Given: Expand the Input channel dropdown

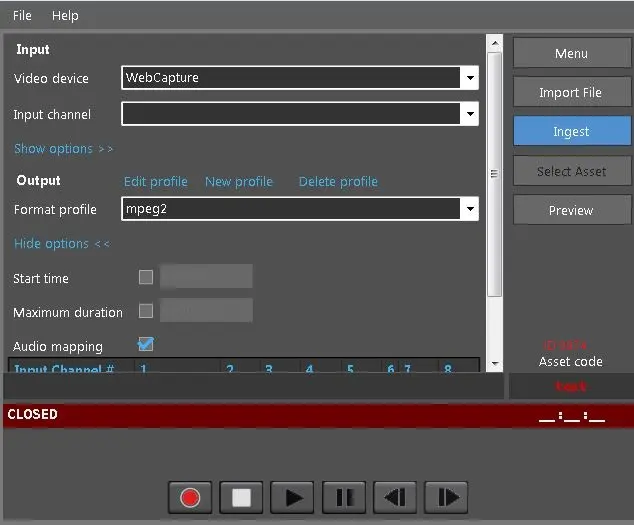Looking at the screenshot, I should tap(469, 114).
